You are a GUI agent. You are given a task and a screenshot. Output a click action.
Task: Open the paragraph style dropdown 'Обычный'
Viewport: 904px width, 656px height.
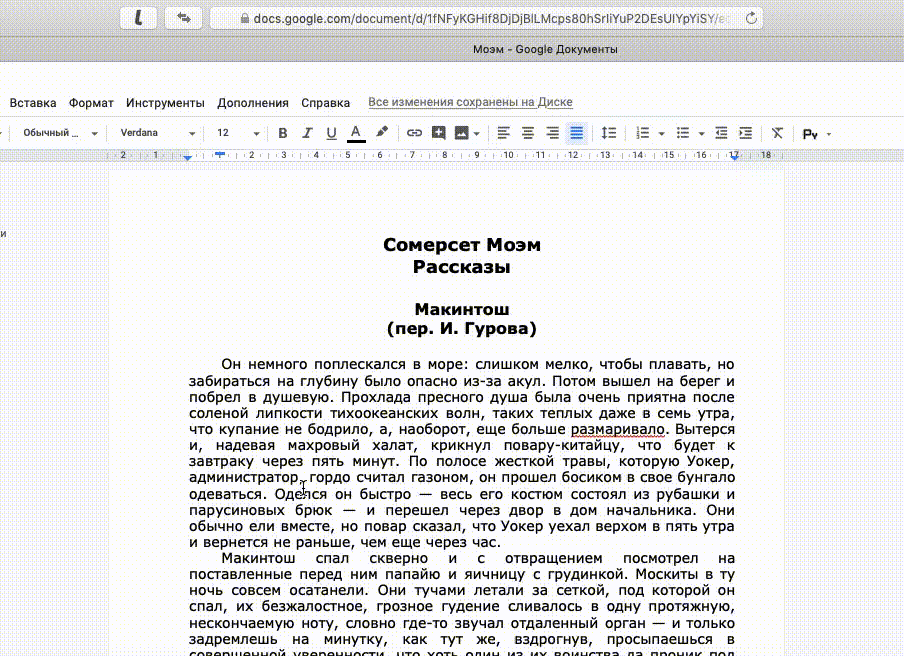60,133
